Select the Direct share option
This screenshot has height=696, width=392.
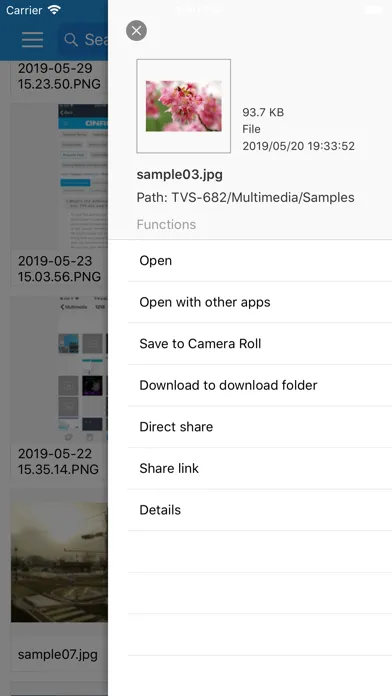coord(260,427)
